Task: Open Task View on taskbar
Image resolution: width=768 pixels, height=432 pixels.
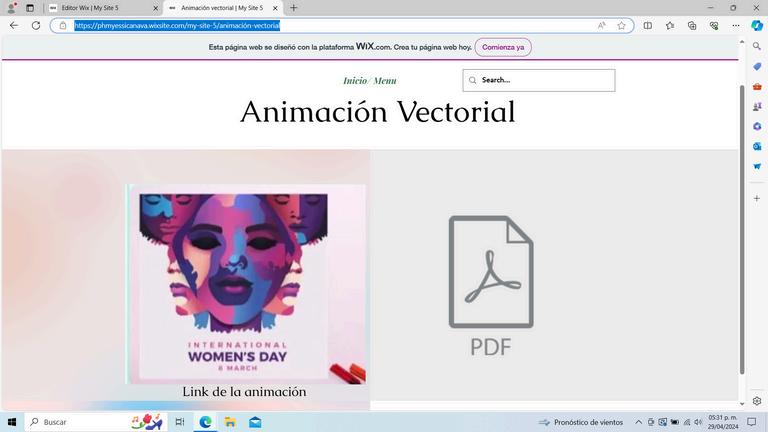Action: tap(180, 422)
